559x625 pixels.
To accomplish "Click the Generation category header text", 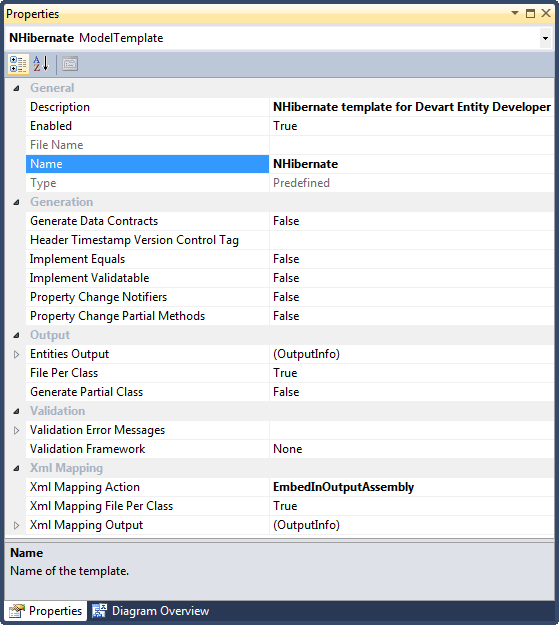I will point(62,202).
